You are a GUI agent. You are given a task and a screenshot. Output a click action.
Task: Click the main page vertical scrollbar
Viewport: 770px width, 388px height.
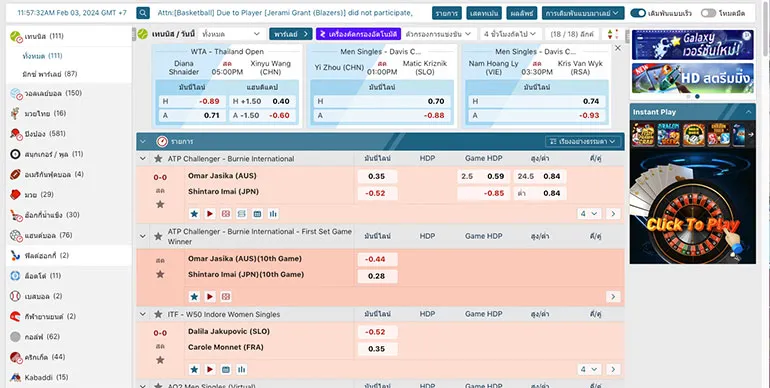[x=767, y=29]
